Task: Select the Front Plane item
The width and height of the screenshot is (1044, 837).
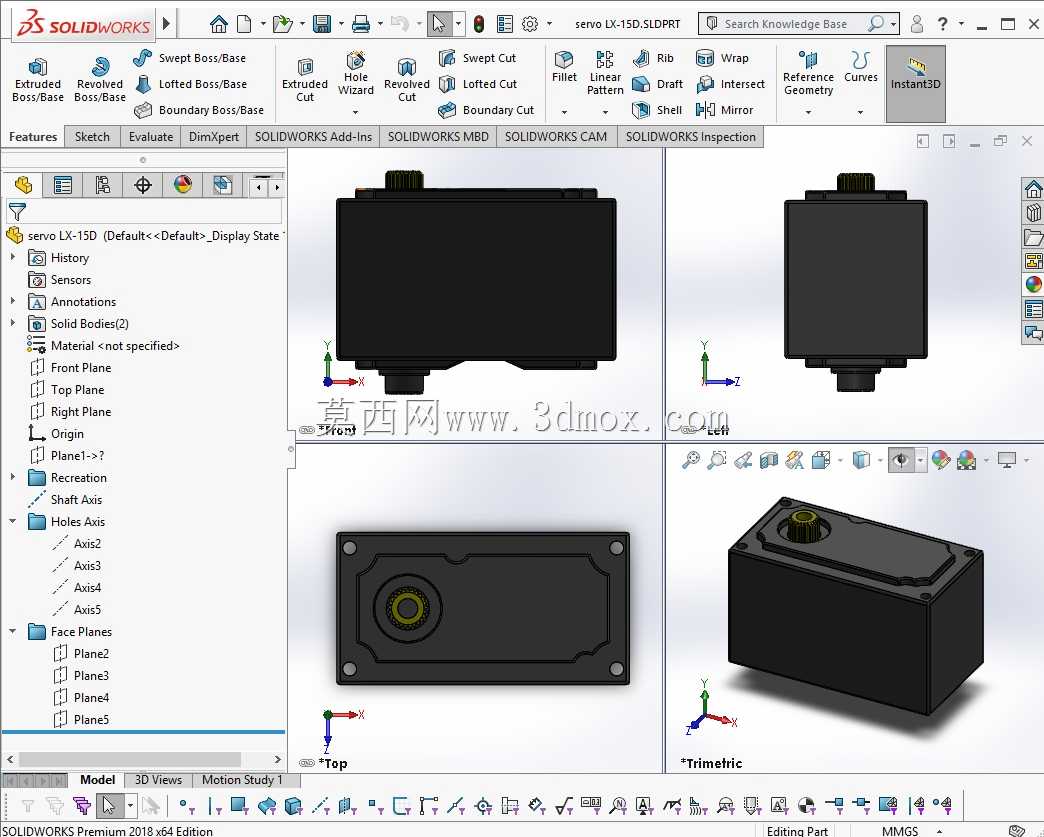Action: coord(71,368)
